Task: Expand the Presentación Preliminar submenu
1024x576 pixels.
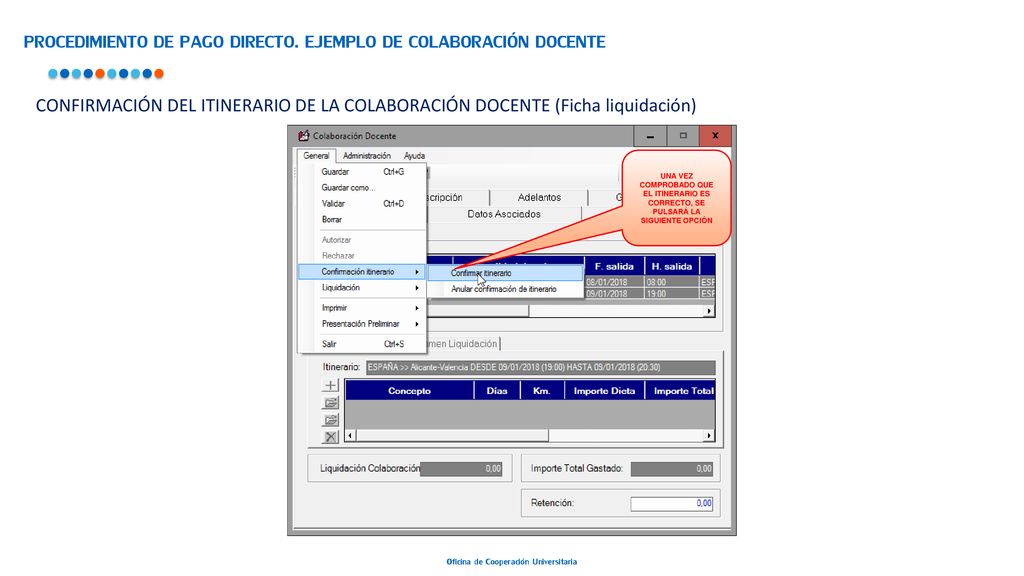Action: click(x=362, y=324)
